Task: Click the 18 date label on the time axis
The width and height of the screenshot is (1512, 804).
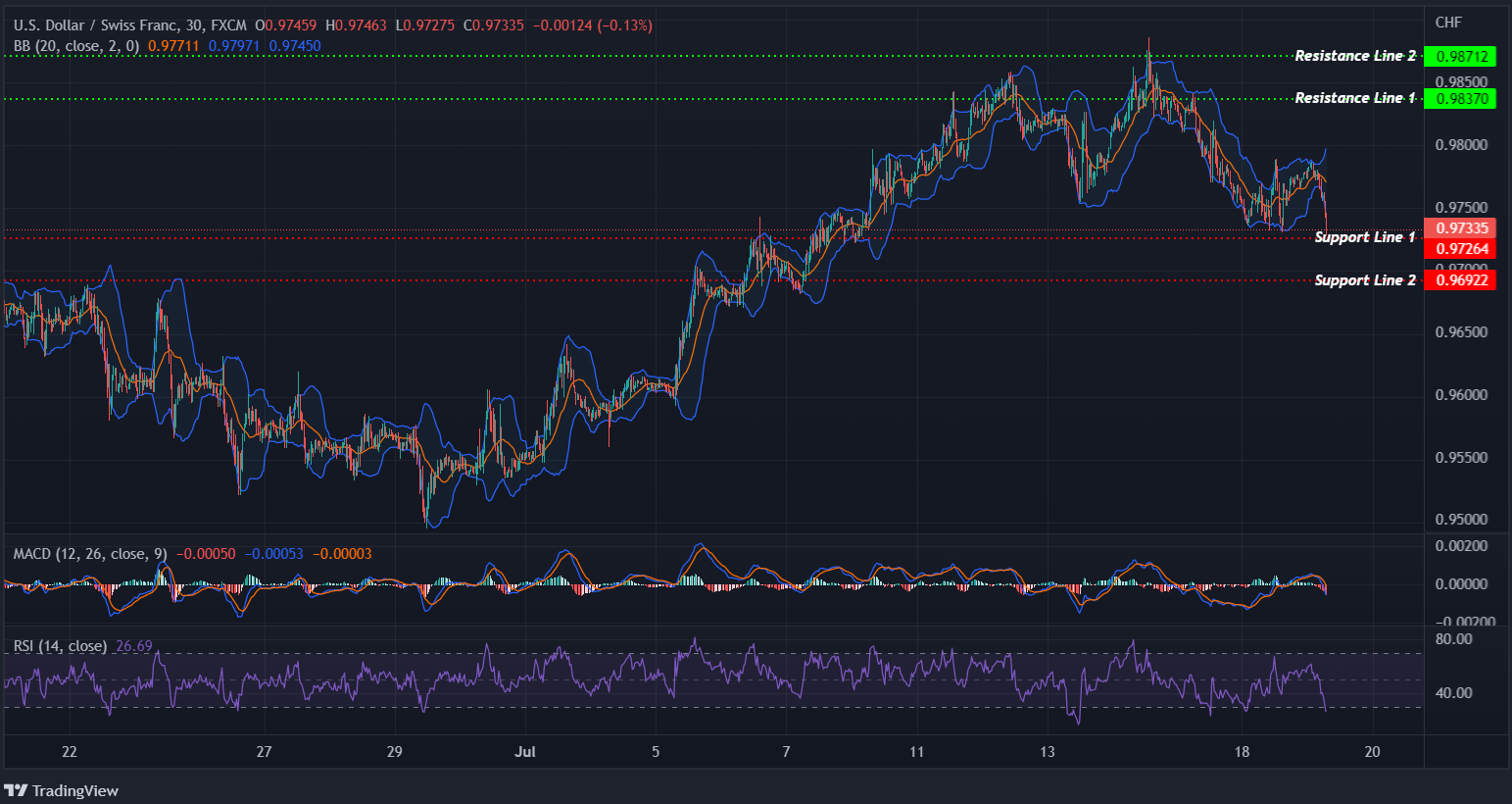Action: (1242, 751)
